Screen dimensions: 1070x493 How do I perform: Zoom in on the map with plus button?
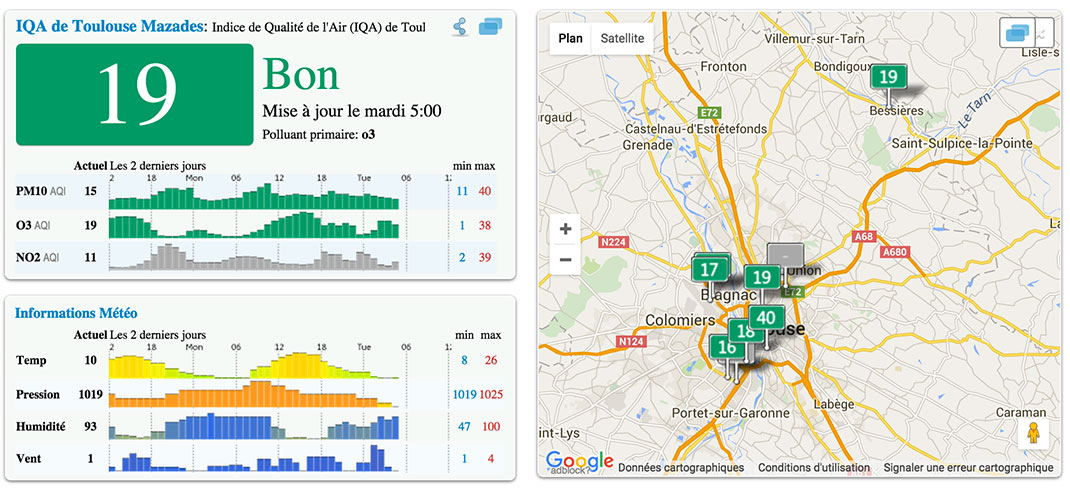click(x=565, y=229)
